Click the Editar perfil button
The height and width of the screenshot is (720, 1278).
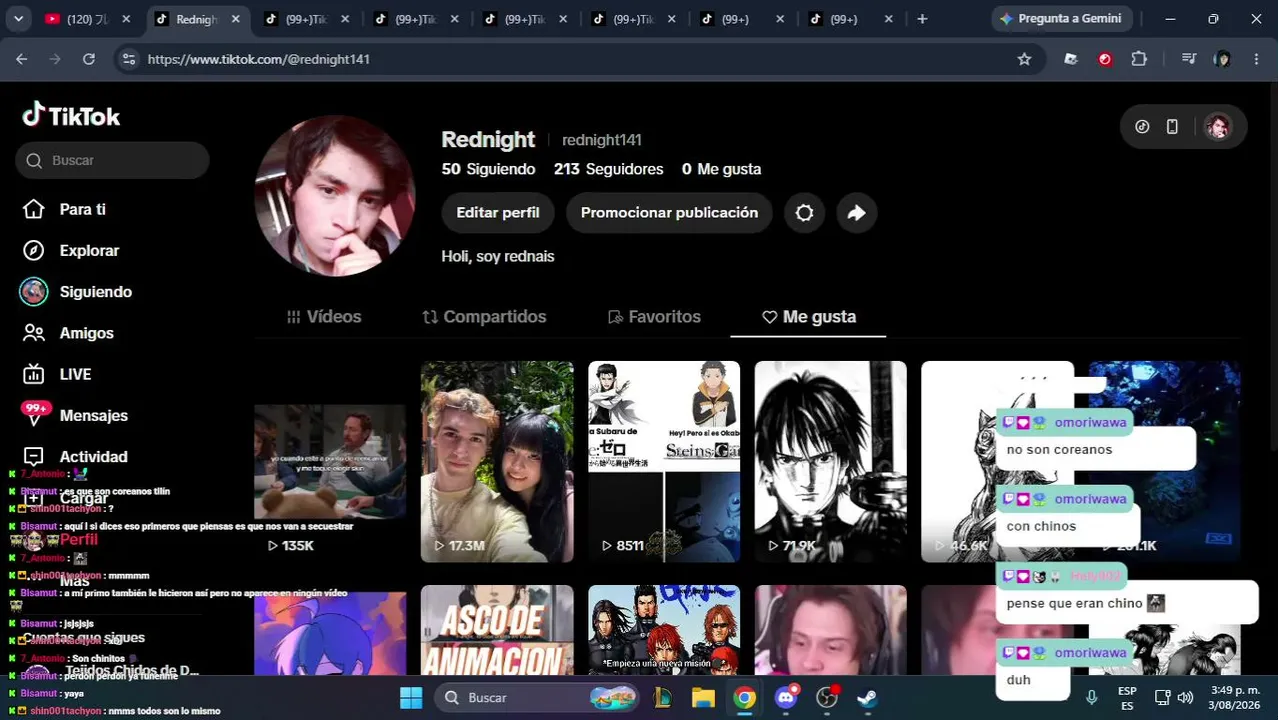click(x=498, y=213)
